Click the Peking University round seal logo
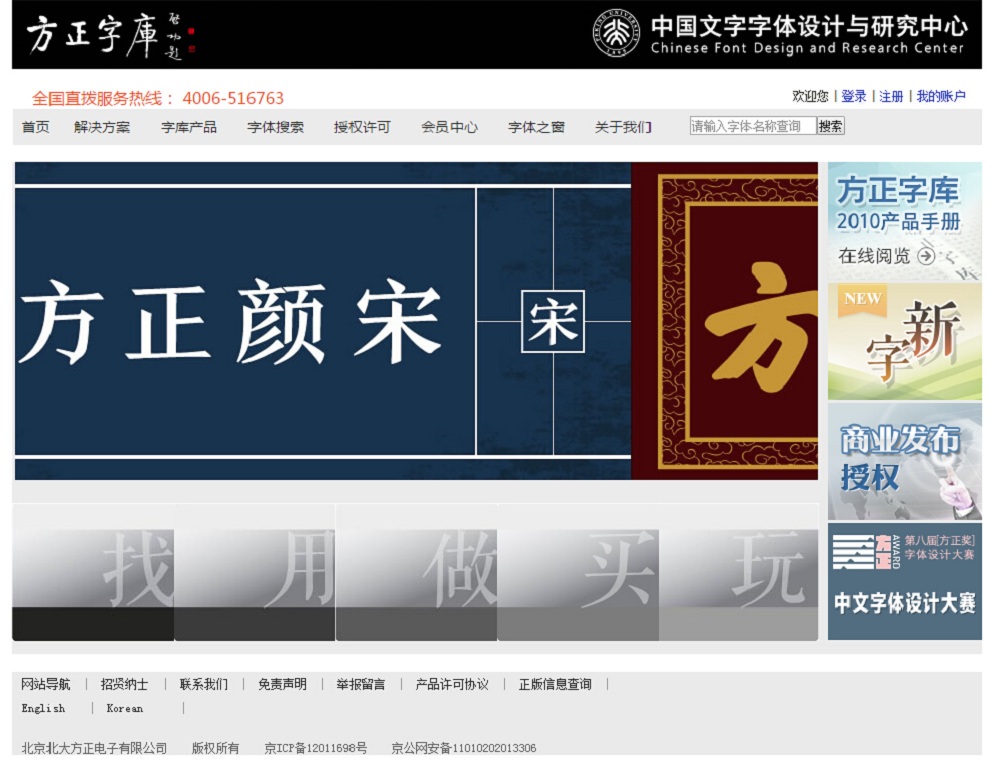This screenshot has width=1000, height=775. click(x=616, y=33)
